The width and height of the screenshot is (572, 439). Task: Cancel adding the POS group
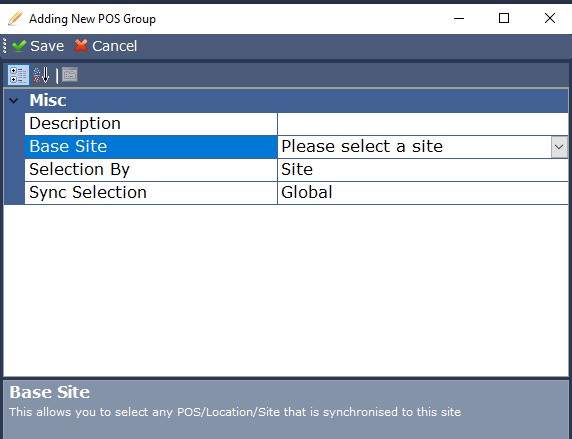[106, 46]
